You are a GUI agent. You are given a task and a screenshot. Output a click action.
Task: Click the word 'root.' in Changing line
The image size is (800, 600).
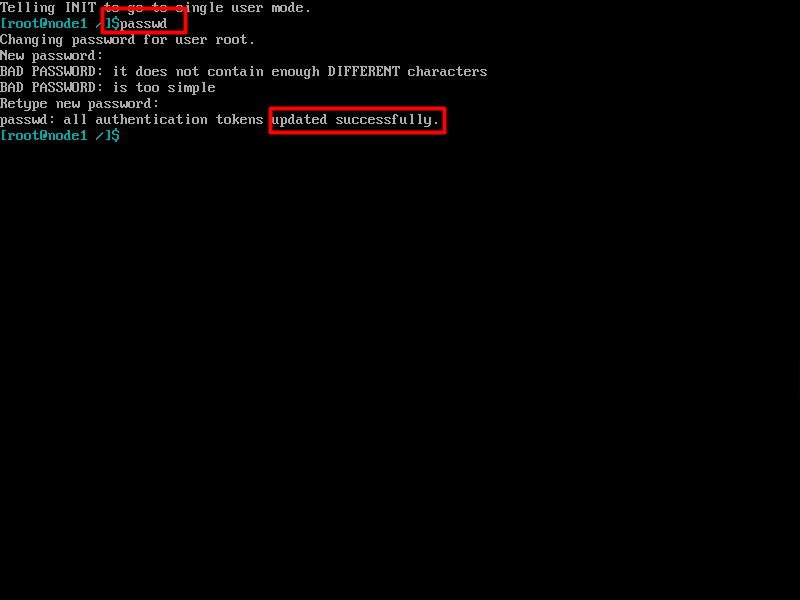click(235, 40)
